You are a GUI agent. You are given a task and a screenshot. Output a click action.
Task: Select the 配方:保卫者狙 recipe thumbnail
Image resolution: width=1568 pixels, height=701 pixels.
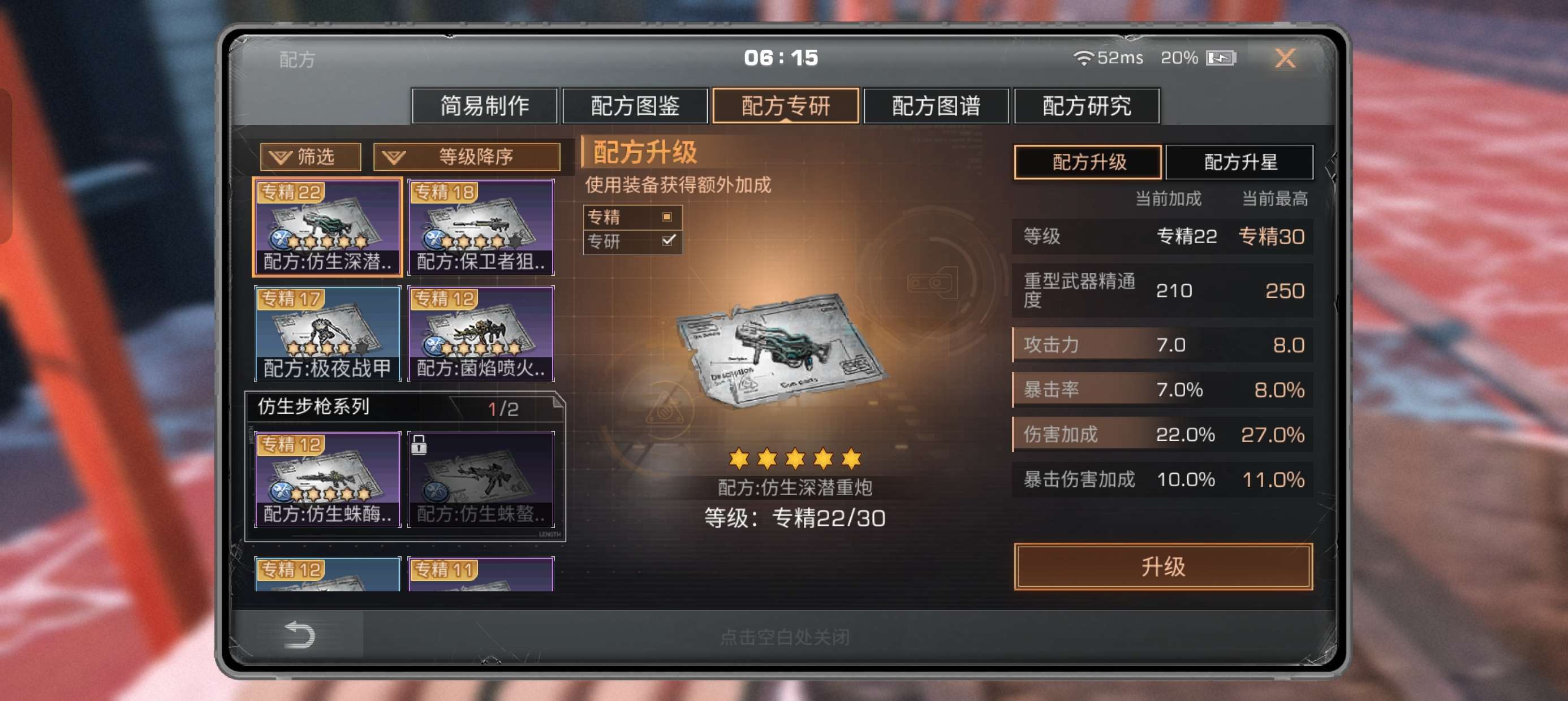pos(481,227)
